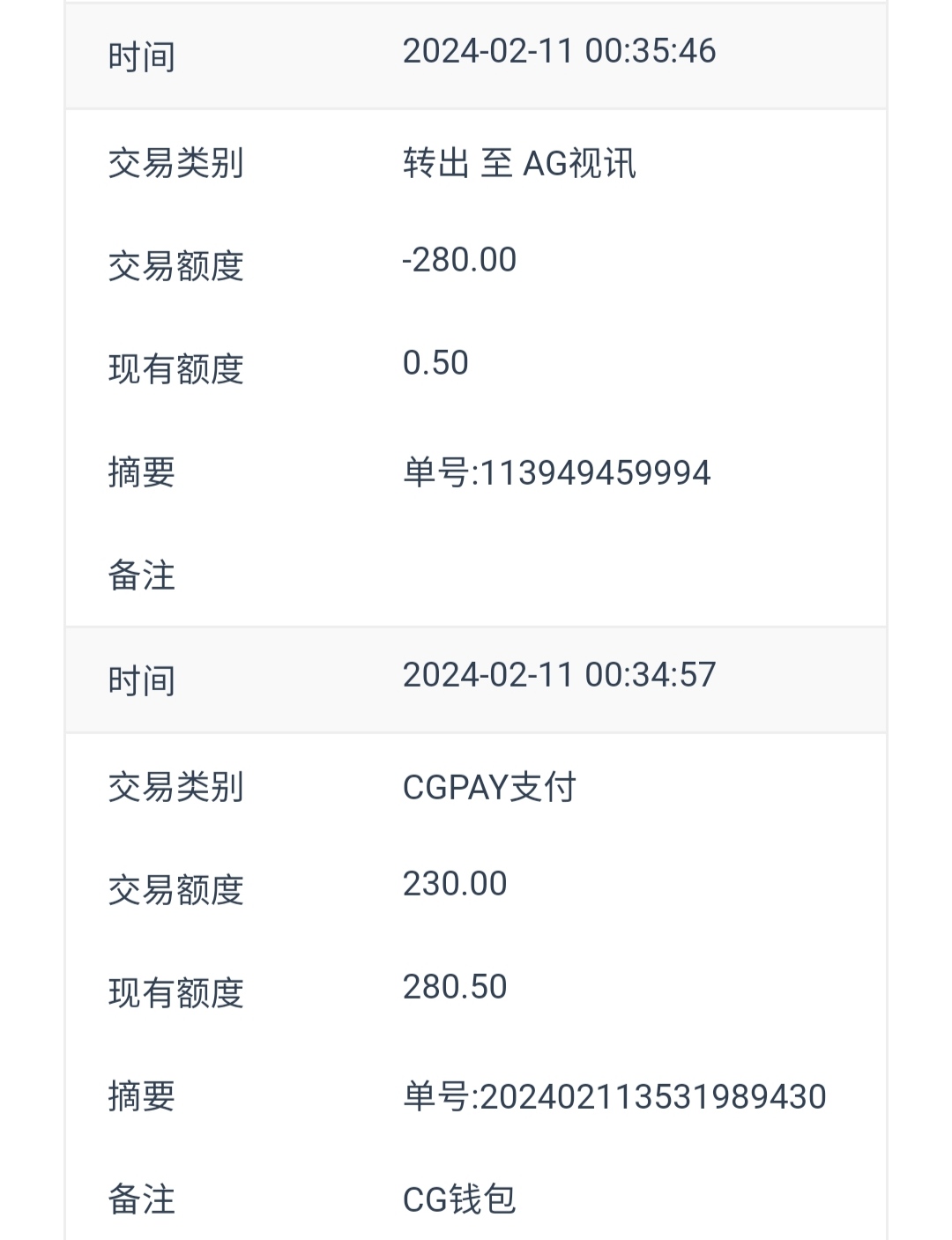Click order number 202402113531989430
Image resolution: width=952 pixels, height=1240 pixels.
pyautogui.click(x=614, y=1097)
